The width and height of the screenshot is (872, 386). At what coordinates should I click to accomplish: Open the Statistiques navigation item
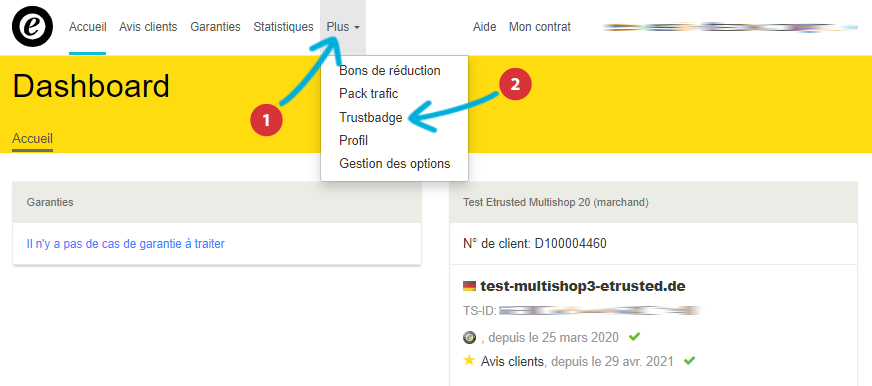click(x=284, y=27)
